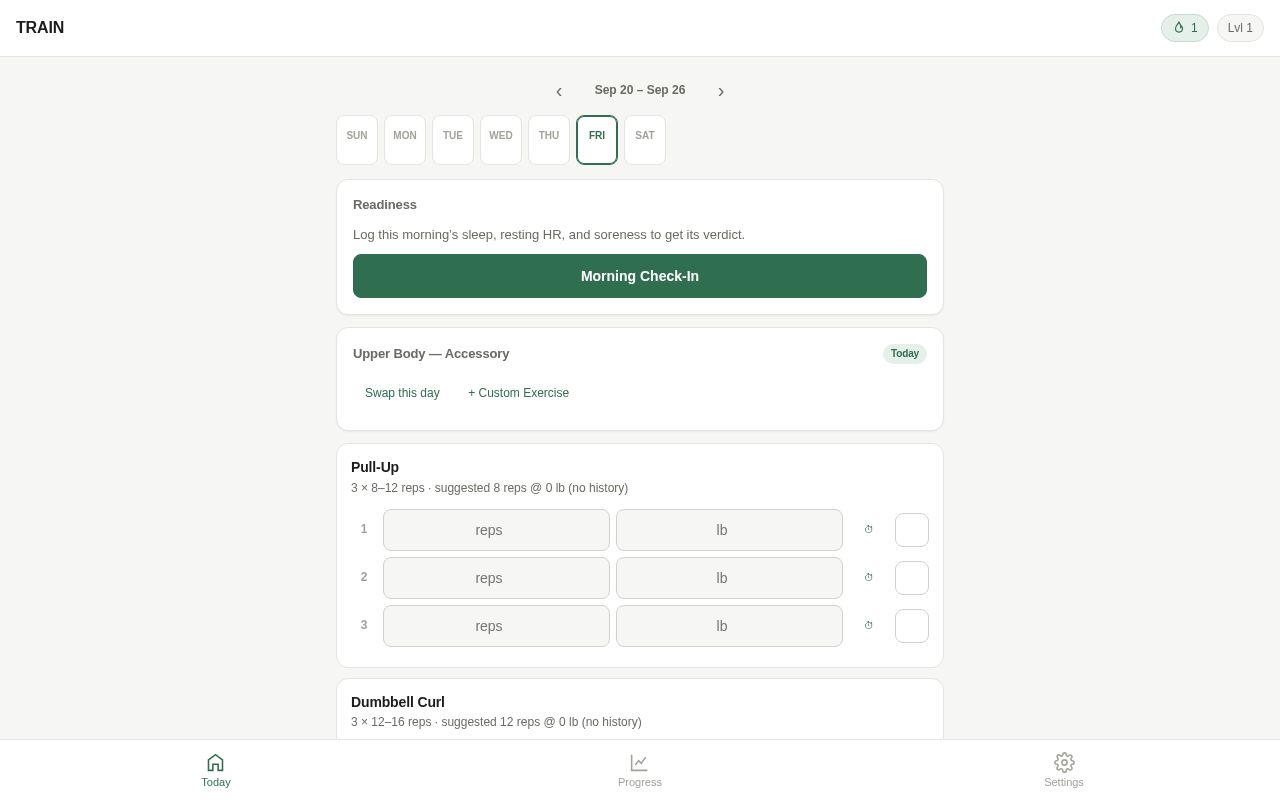Select SUN in the week strip
Viewport: 1280px width, 800px height.
point(357,140)
